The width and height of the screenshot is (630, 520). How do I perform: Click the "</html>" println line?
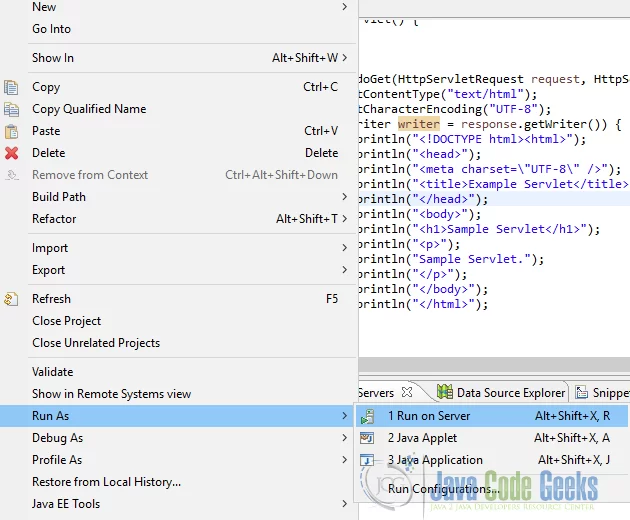pyautogui.click(x=423, y=304)
